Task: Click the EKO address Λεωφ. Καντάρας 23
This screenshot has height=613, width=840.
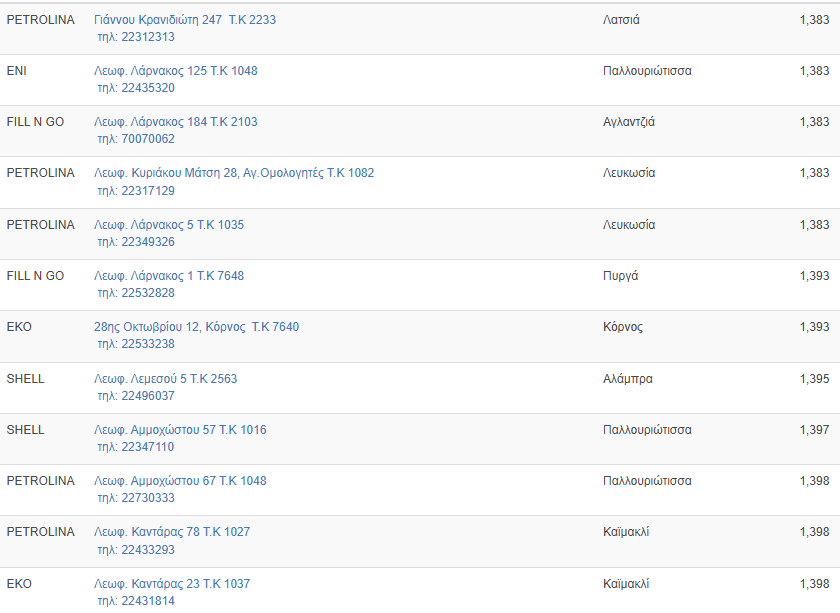Action: pos(172,584)
